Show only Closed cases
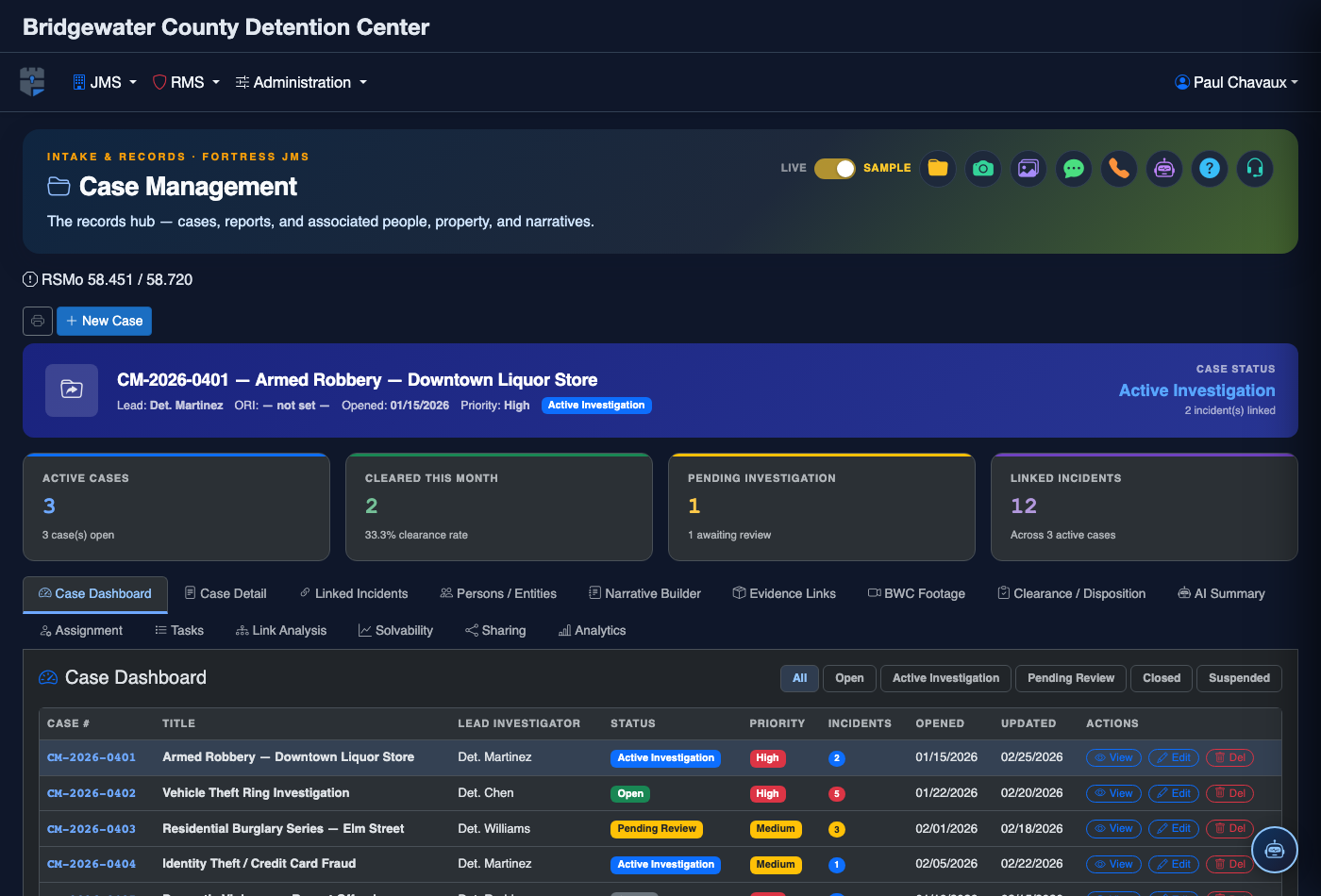This screenshot has height=896, width=1321. [x=1161, y=678]
